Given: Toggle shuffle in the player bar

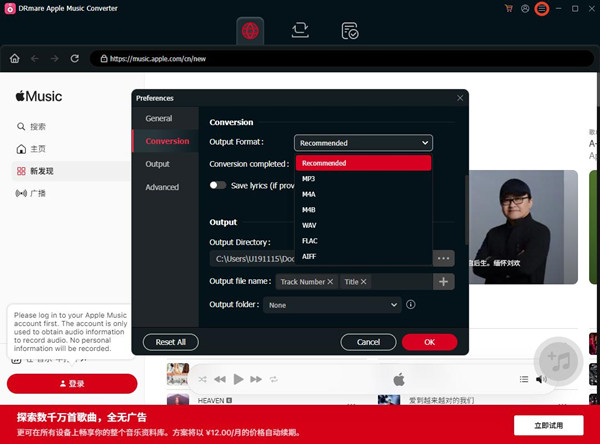Looking at the screenshot, I should click(202, 379).
